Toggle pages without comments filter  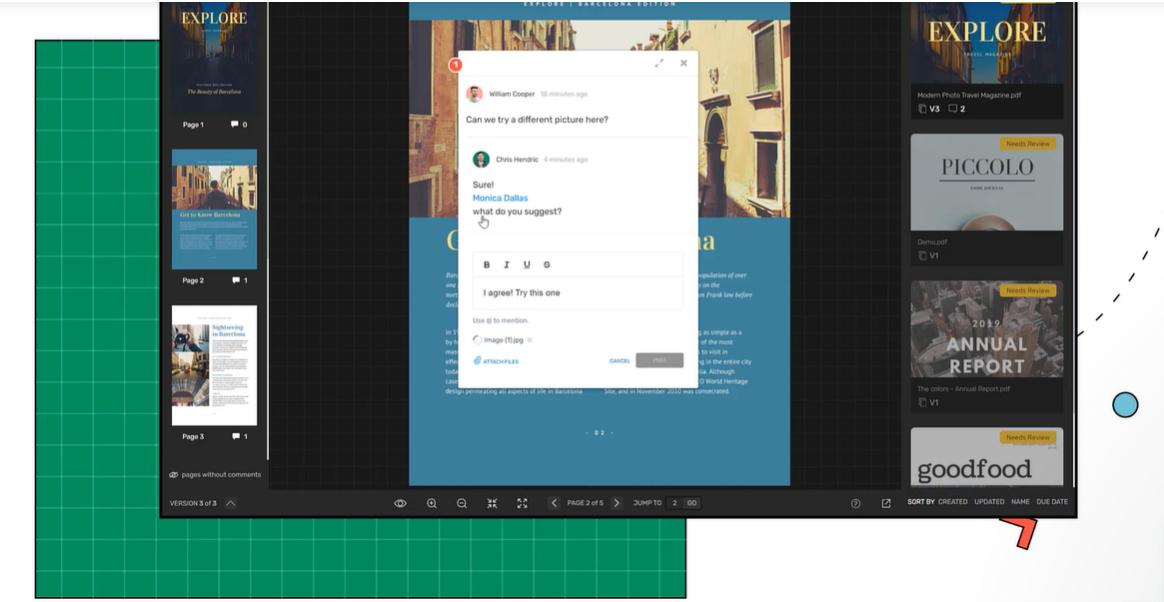[x=213, y=474]
